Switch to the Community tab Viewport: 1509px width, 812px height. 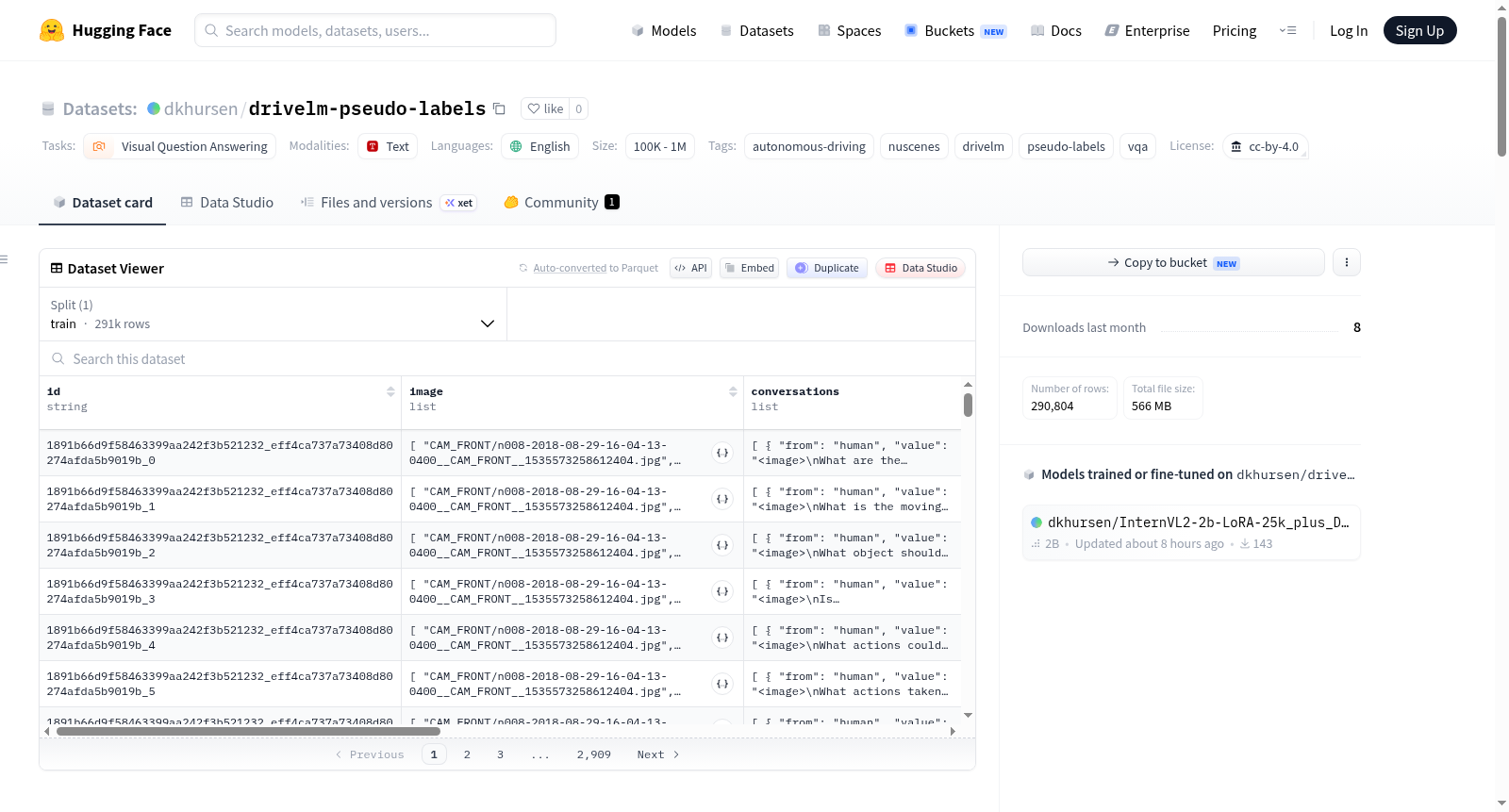(x=561, y=202)
